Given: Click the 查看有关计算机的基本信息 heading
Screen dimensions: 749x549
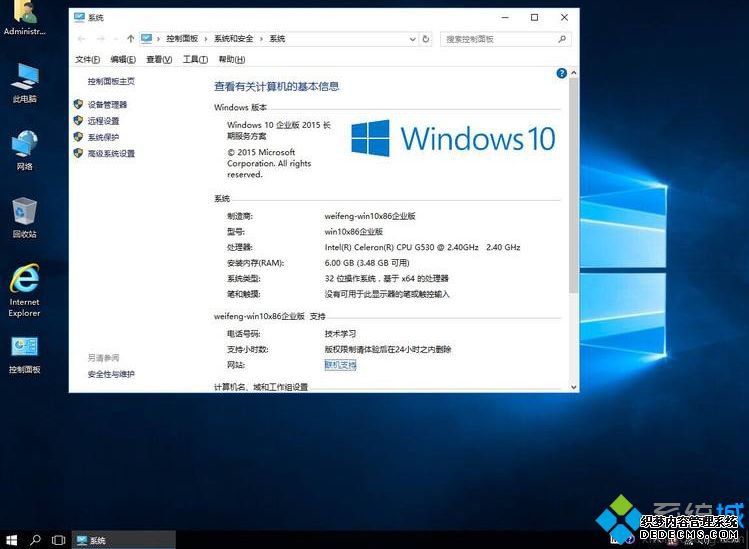Looking at the screenshot, I should (277, 86).
